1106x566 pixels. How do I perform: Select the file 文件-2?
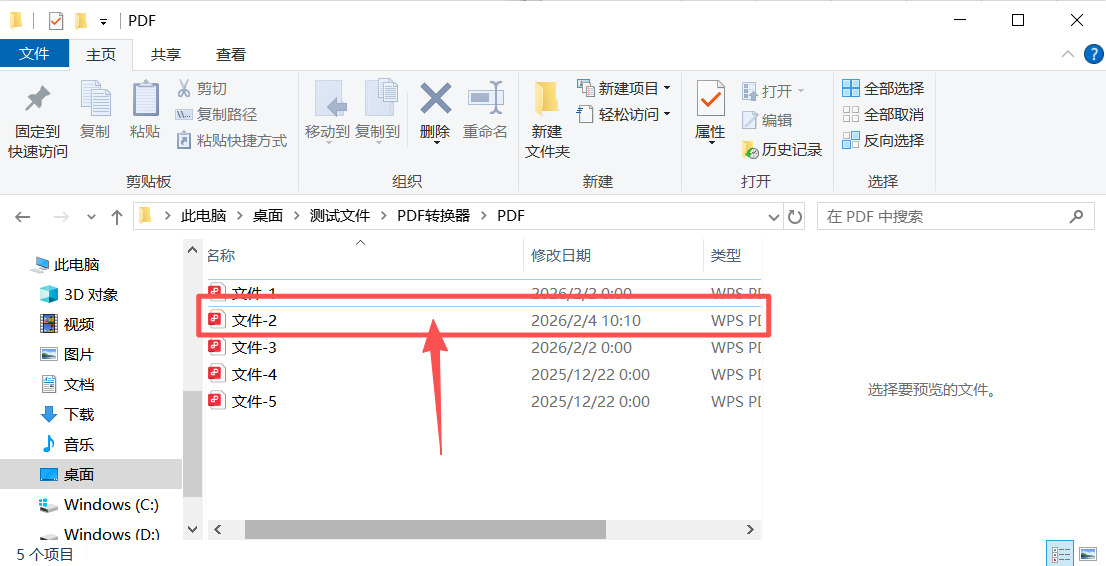pos(482,320)
